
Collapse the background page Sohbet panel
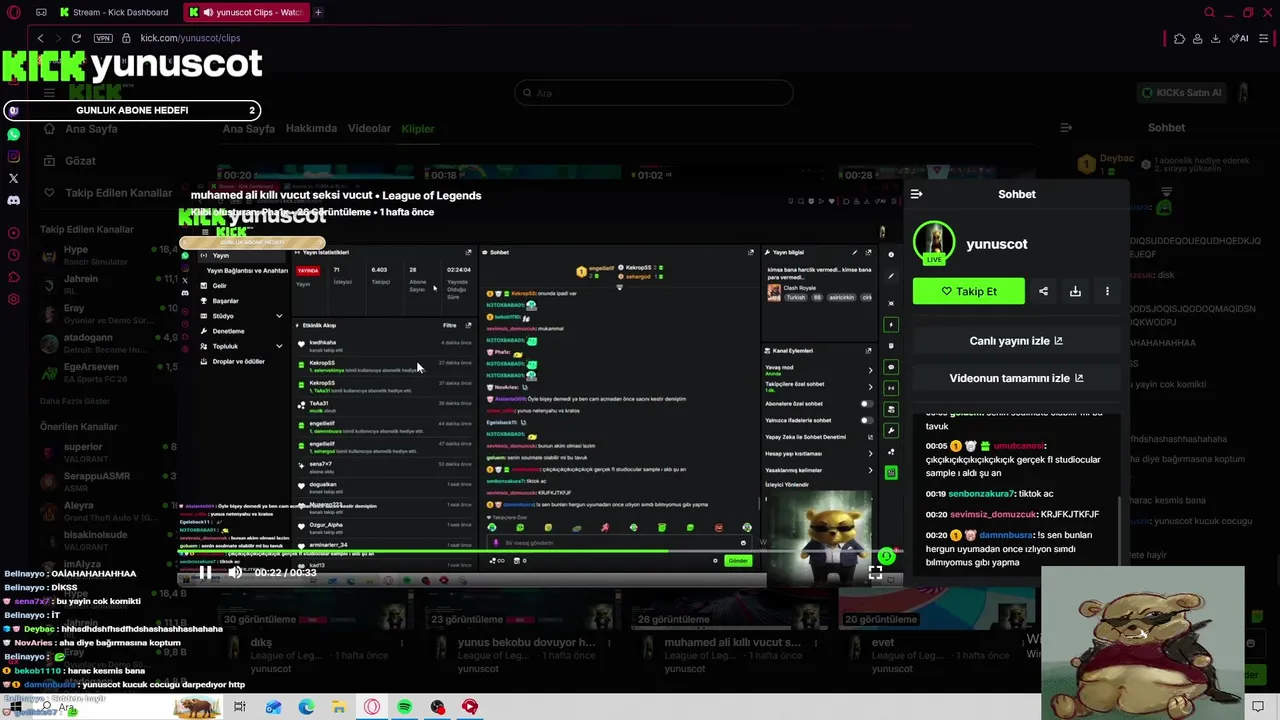[x=1066, y=128]
